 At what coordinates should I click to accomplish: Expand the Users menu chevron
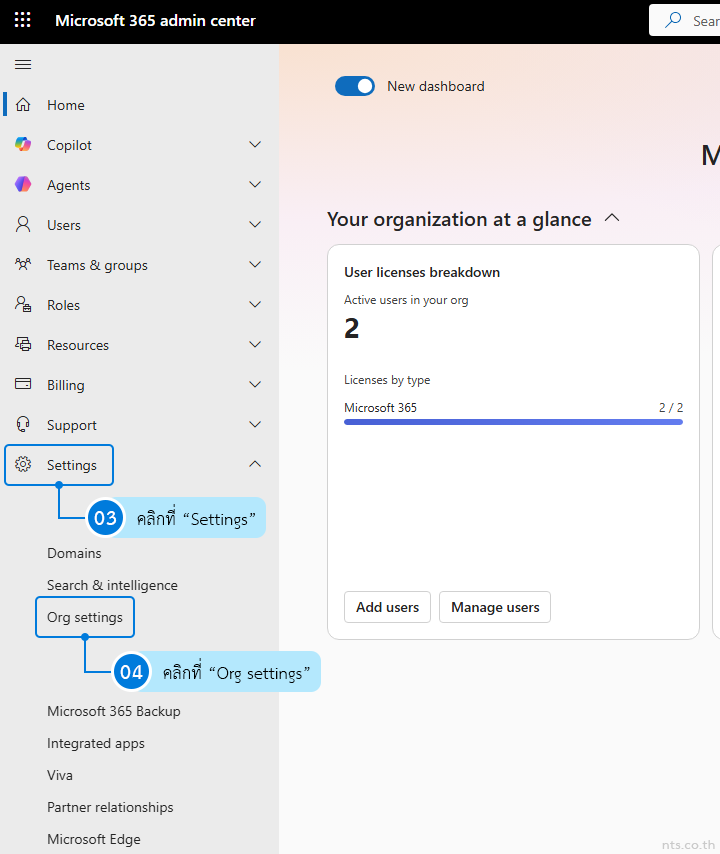(x=255, y=224)
